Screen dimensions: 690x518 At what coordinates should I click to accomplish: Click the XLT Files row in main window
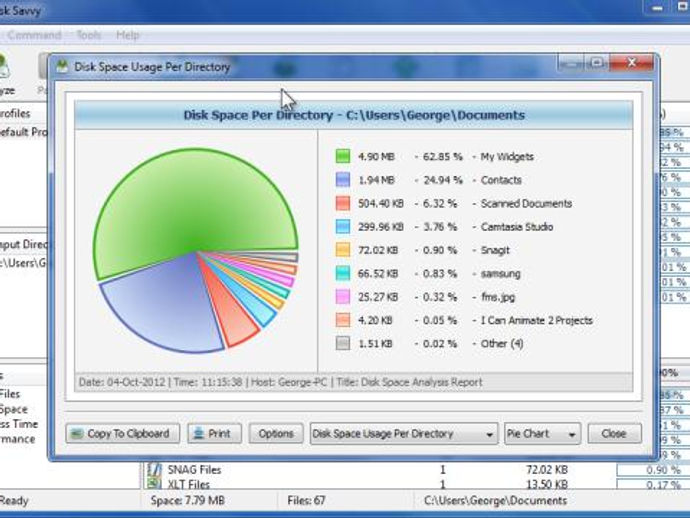click(x=416, y=484)
